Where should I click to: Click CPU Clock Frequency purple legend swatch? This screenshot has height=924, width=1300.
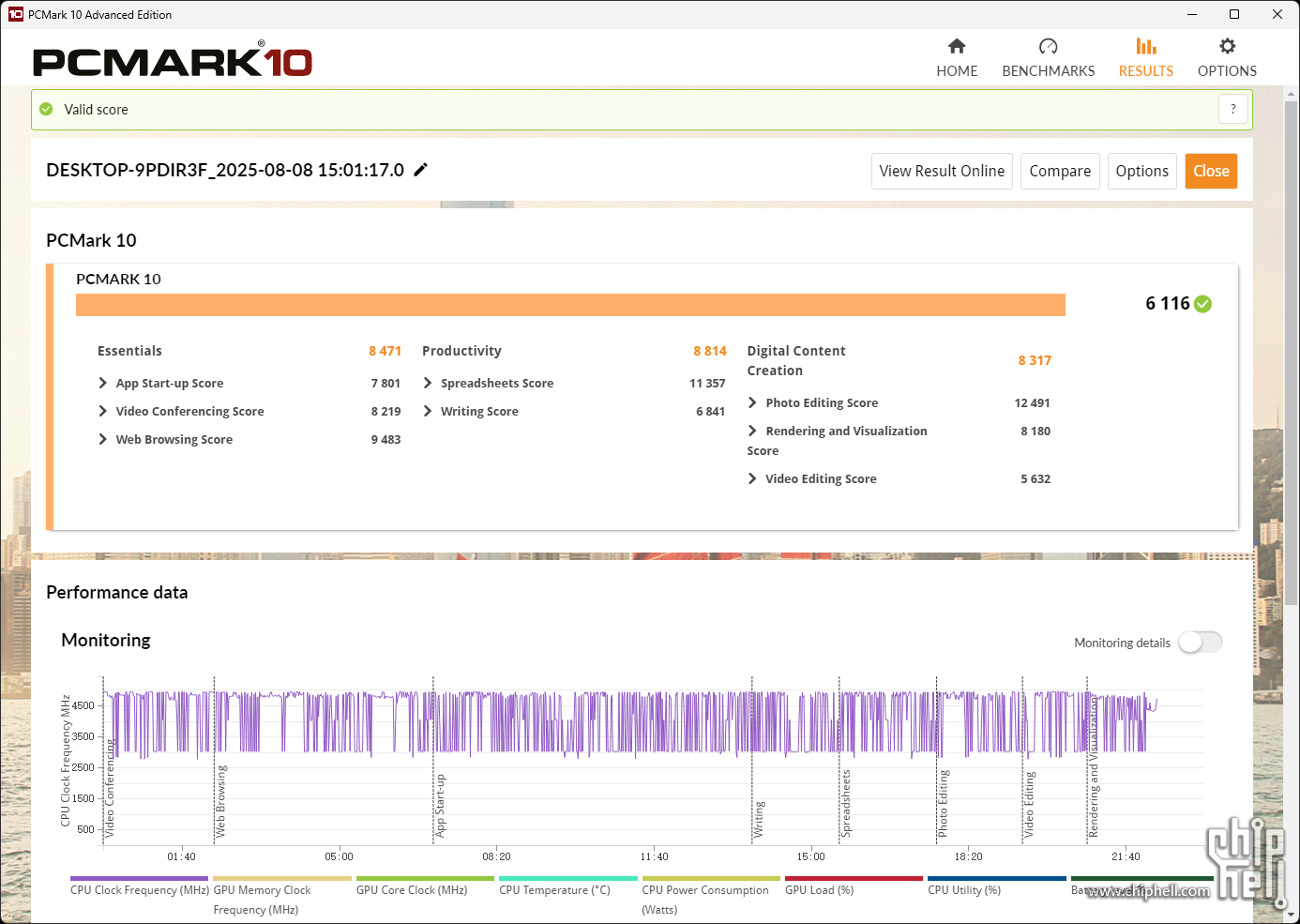139,879
